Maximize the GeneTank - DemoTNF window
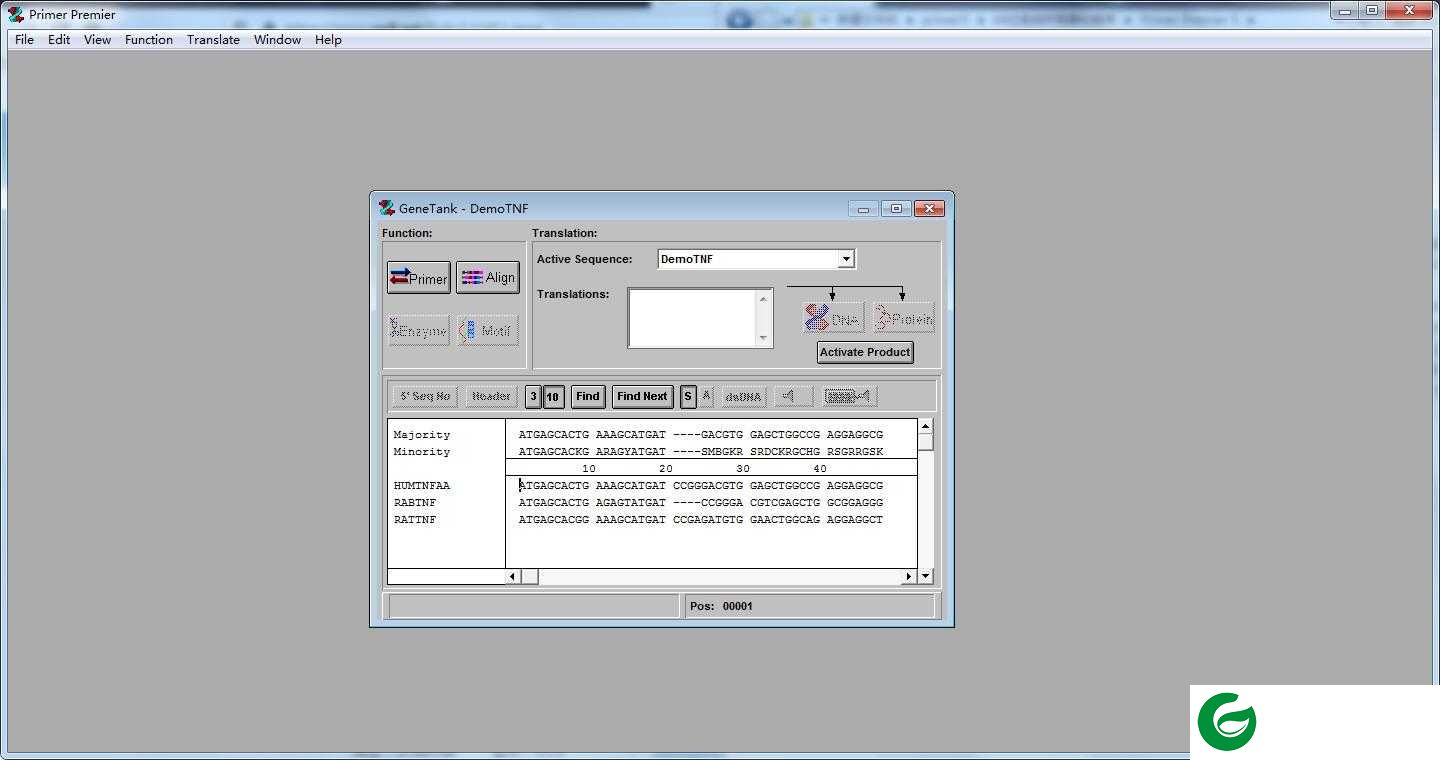 point(896,208)
